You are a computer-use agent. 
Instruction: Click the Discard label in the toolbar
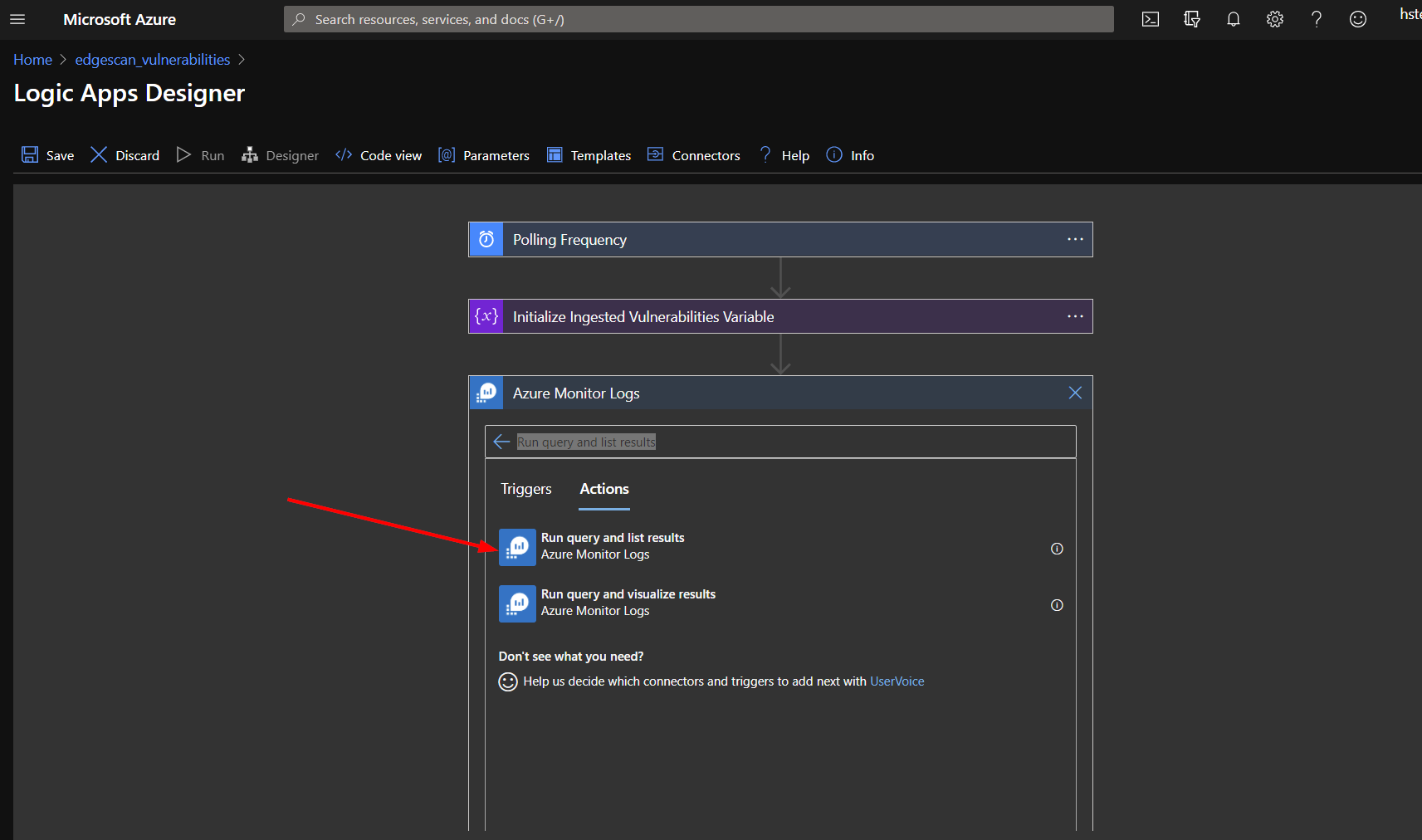138,155
